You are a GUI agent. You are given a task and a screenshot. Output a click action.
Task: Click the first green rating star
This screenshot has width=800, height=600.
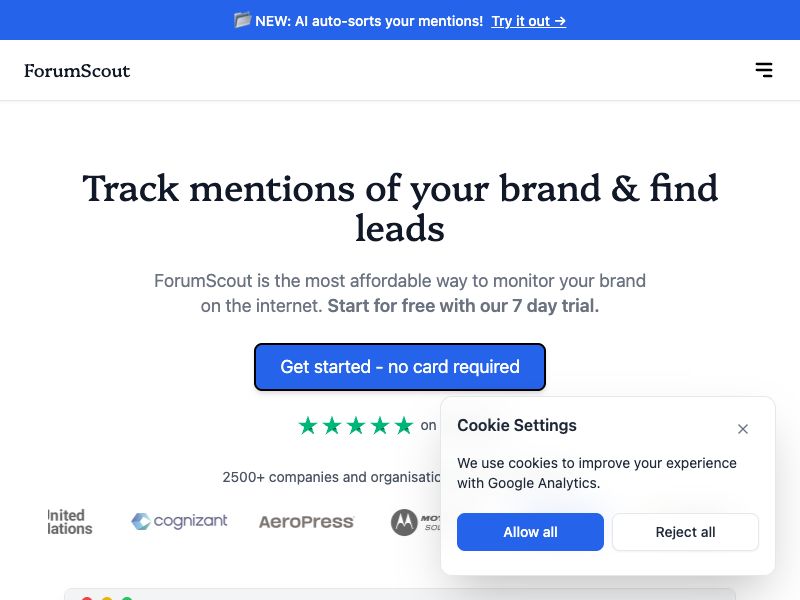(x=308, y=425)
